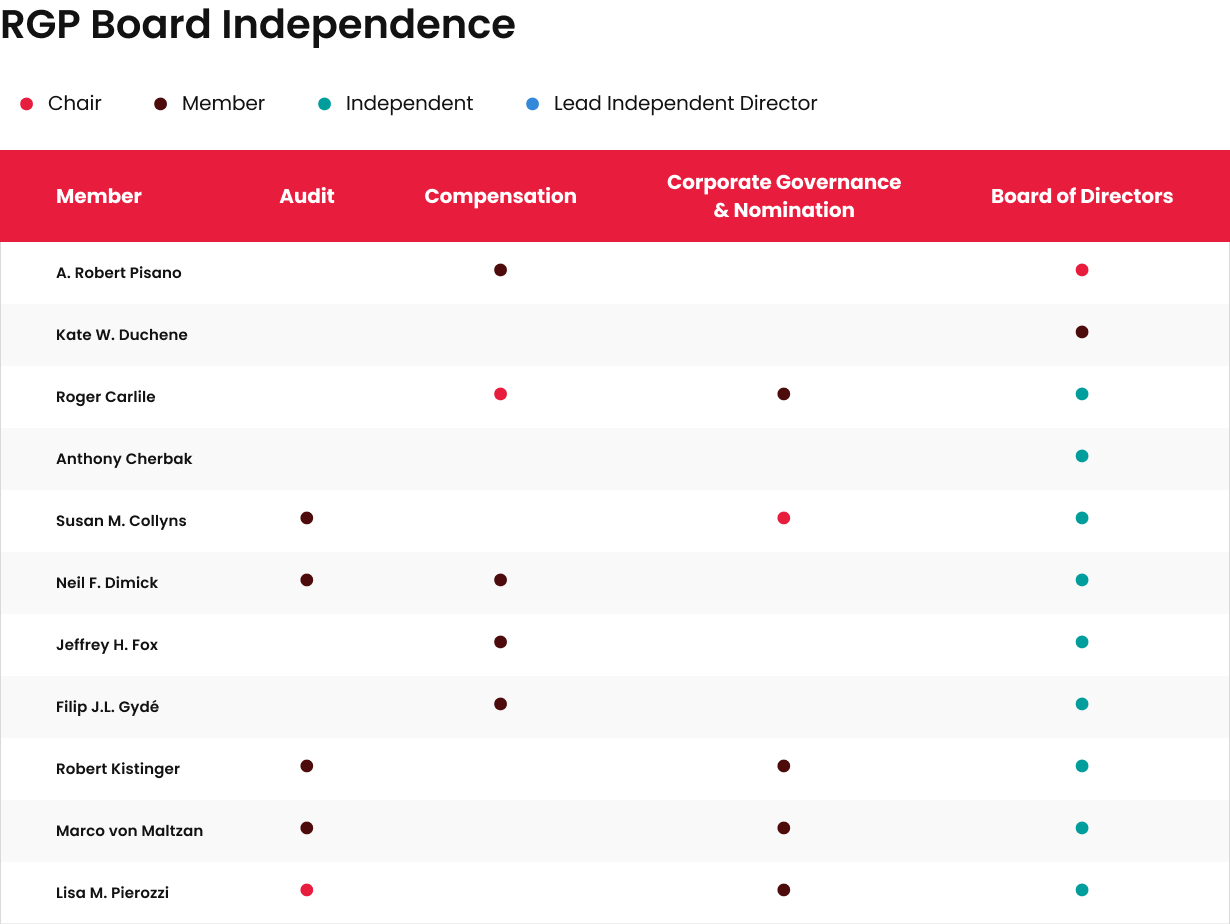This screenshot has height=924, width=1230.
Task: Click Anthony Cherbak's independent Board dot
Action: pos(1081,456)
